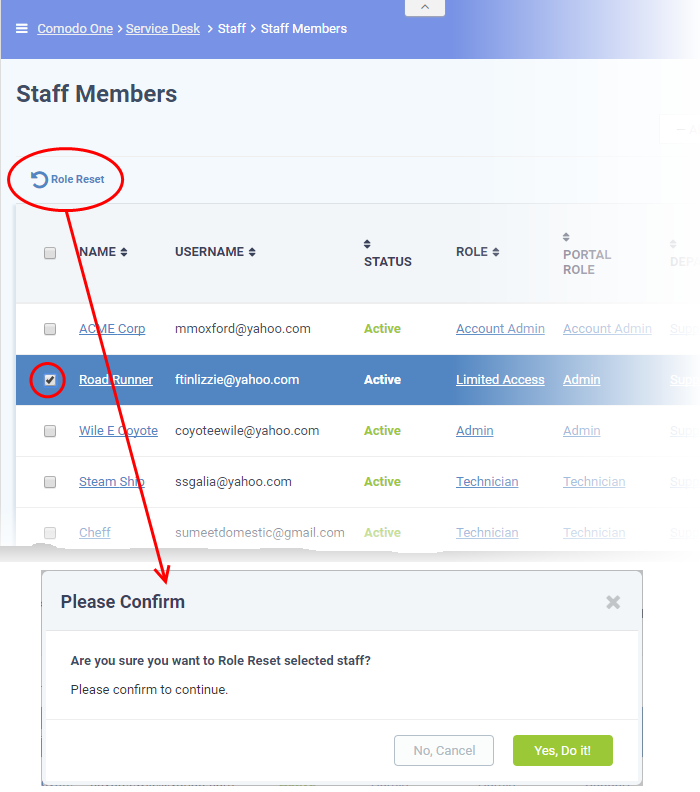This screenshot has width=700, height=792.
Task: Collapse the top header chevron
Action: (x=425, y=7)
